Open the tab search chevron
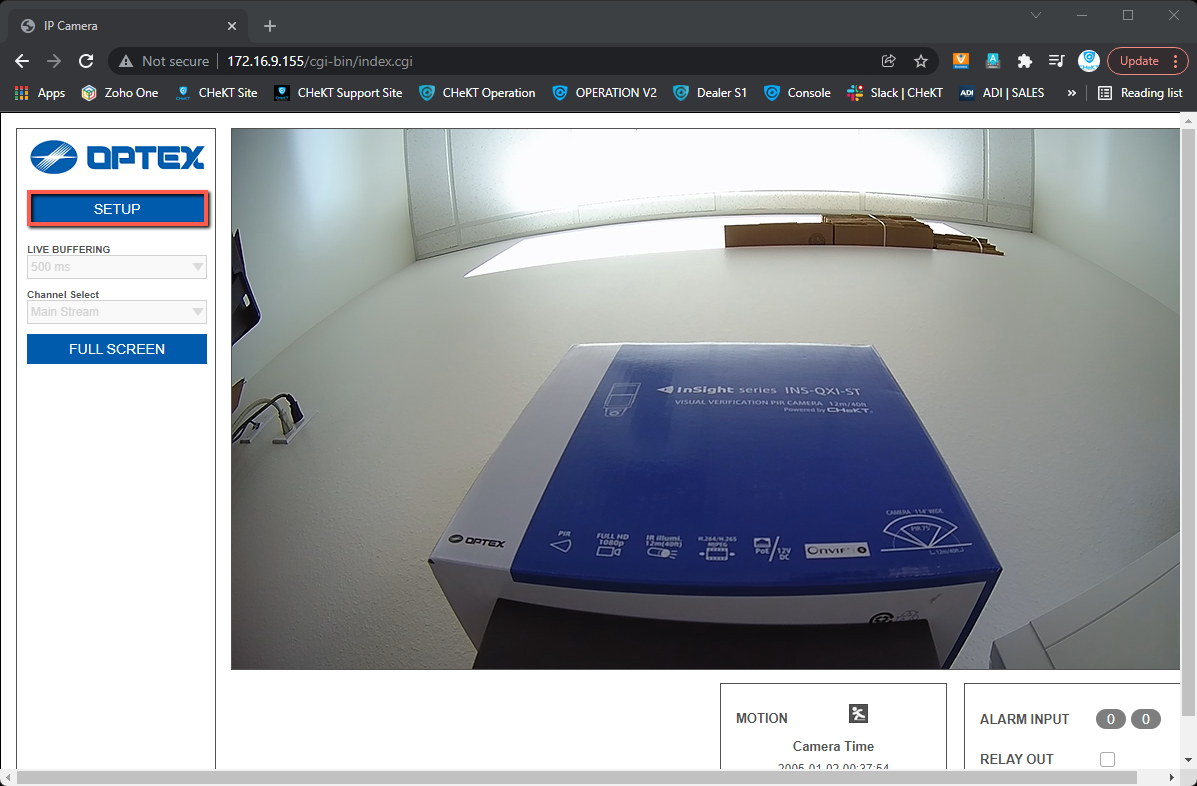1197x786 pixels. point(1036,15)
